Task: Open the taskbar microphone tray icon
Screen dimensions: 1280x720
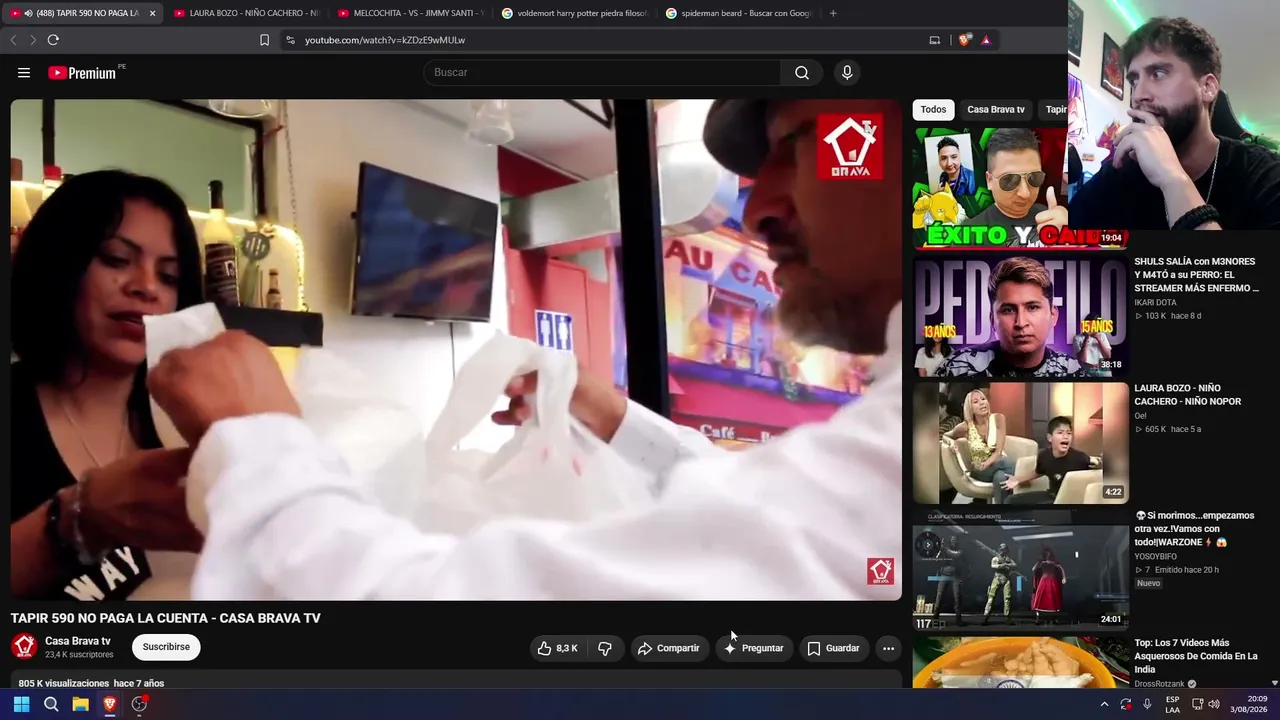Action: pyautogui.click(x=1147, y=704)
